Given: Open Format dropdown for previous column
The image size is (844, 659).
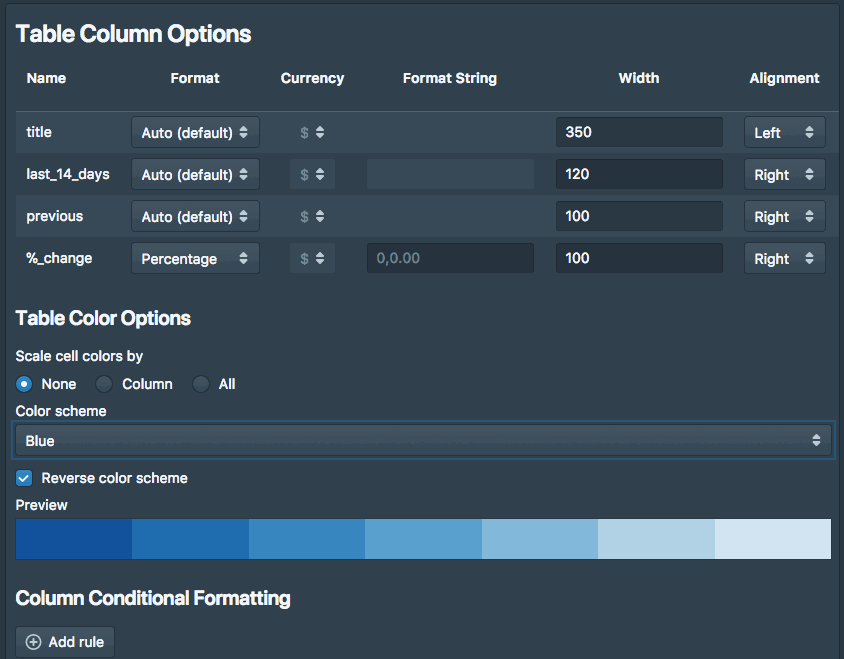Looking at the screenshot, I should pos(195,216).
